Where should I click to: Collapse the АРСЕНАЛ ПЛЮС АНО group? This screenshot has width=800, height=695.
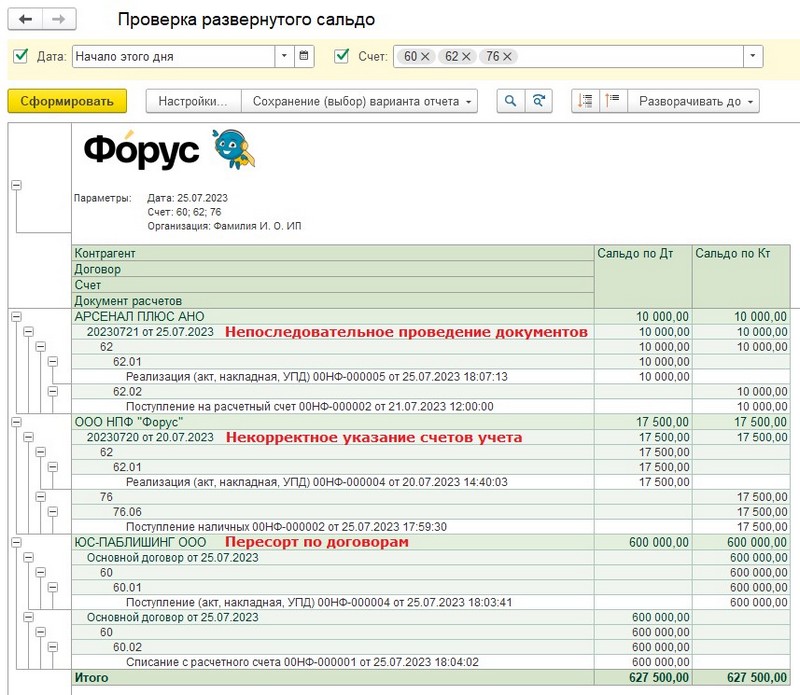coord(16,316)
